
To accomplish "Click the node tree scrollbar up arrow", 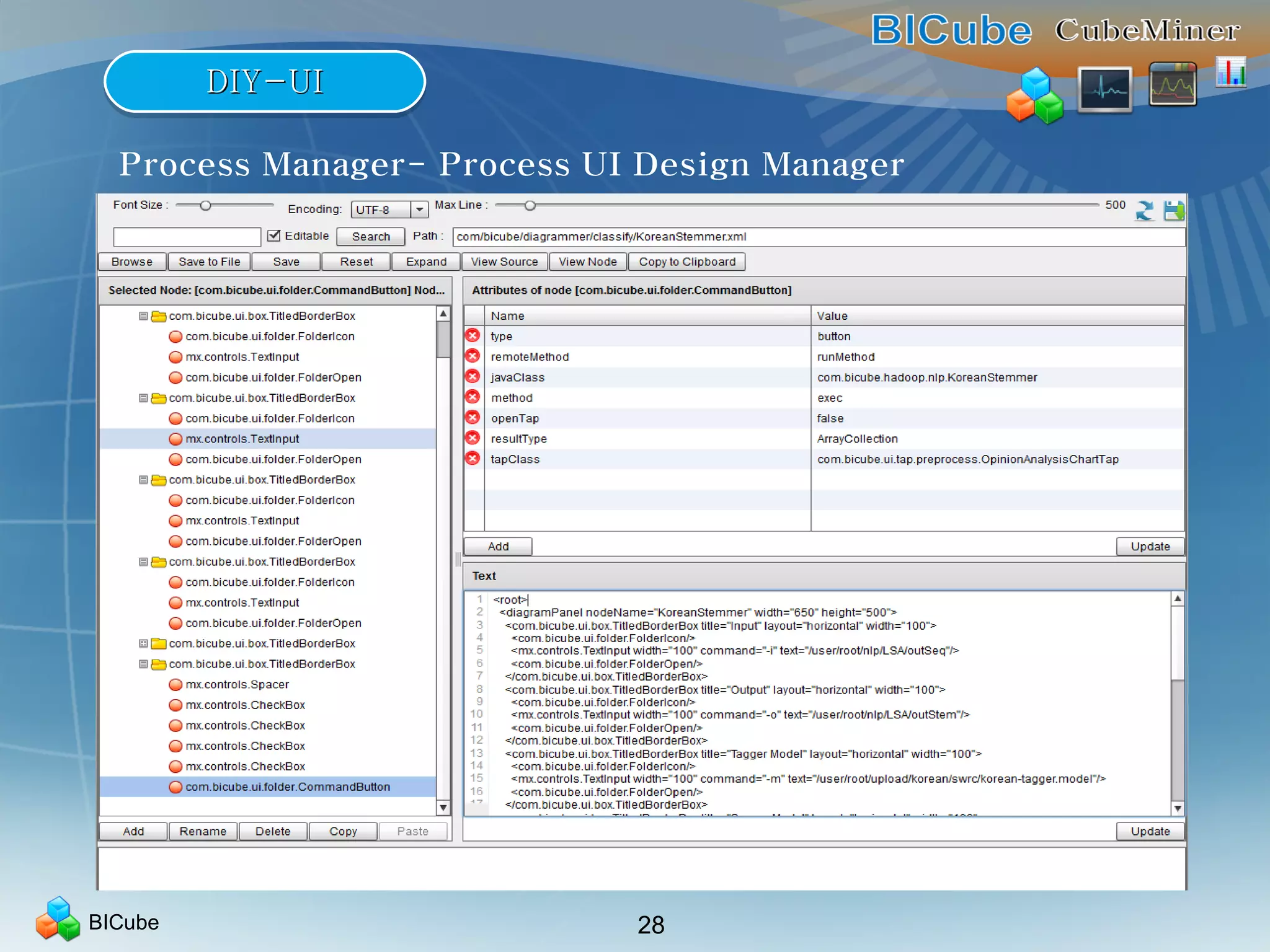I will pos(443,314).
